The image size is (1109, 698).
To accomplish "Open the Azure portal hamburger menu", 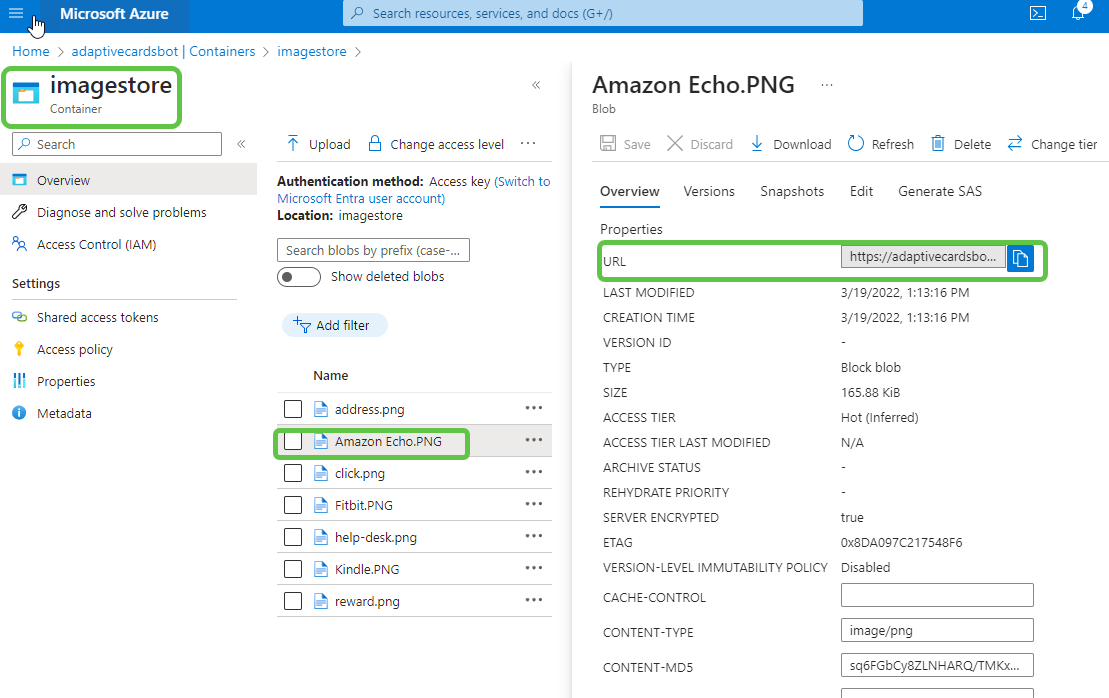I will coord(16,14).
